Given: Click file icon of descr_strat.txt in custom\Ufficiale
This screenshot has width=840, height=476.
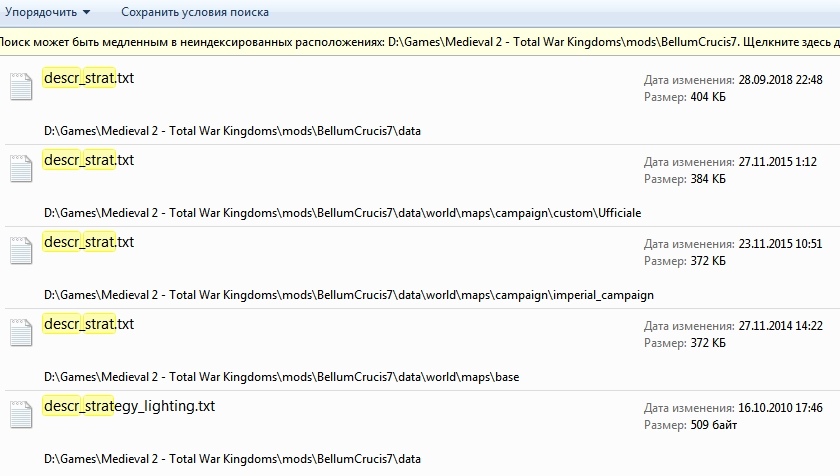Looking at the screenshot, I should pos(21,169).
